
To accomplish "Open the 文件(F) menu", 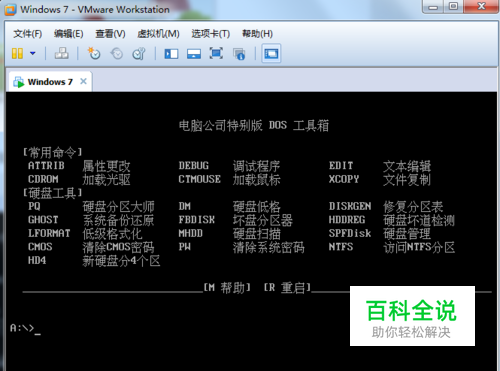I will pyautogui.click(x=28, y=34).
